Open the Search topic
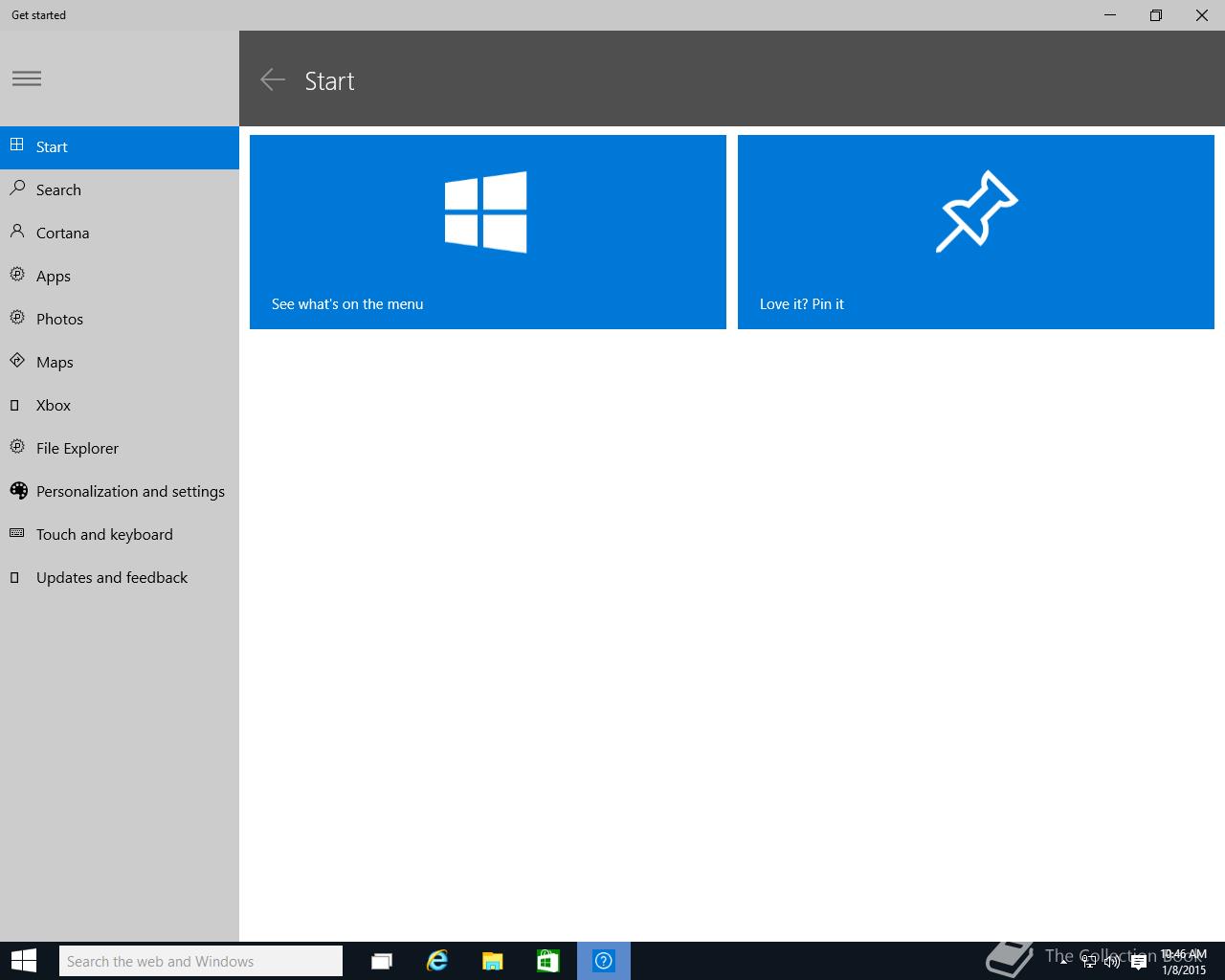 (x=120, y=190)
